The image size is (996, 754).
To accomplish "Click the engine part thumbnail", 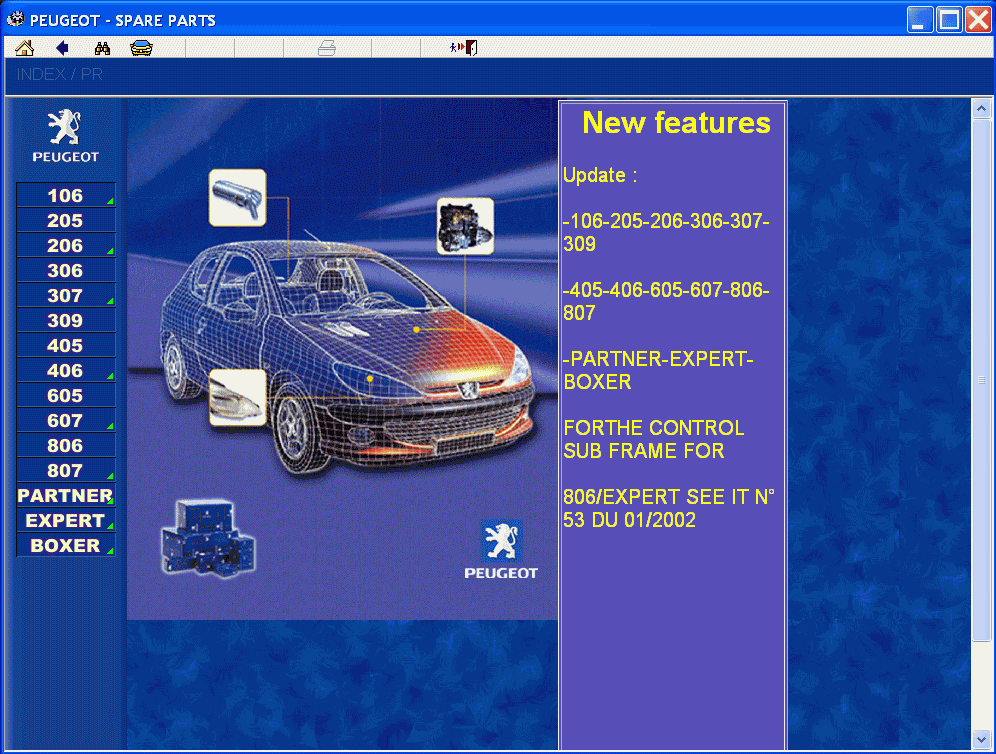I will pyautogui.click(x=465, y=226).
